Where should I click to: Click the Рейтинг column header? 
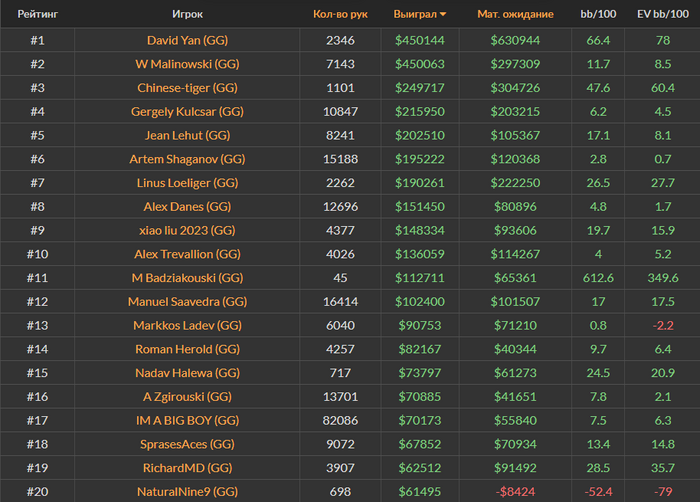point(37,15)
